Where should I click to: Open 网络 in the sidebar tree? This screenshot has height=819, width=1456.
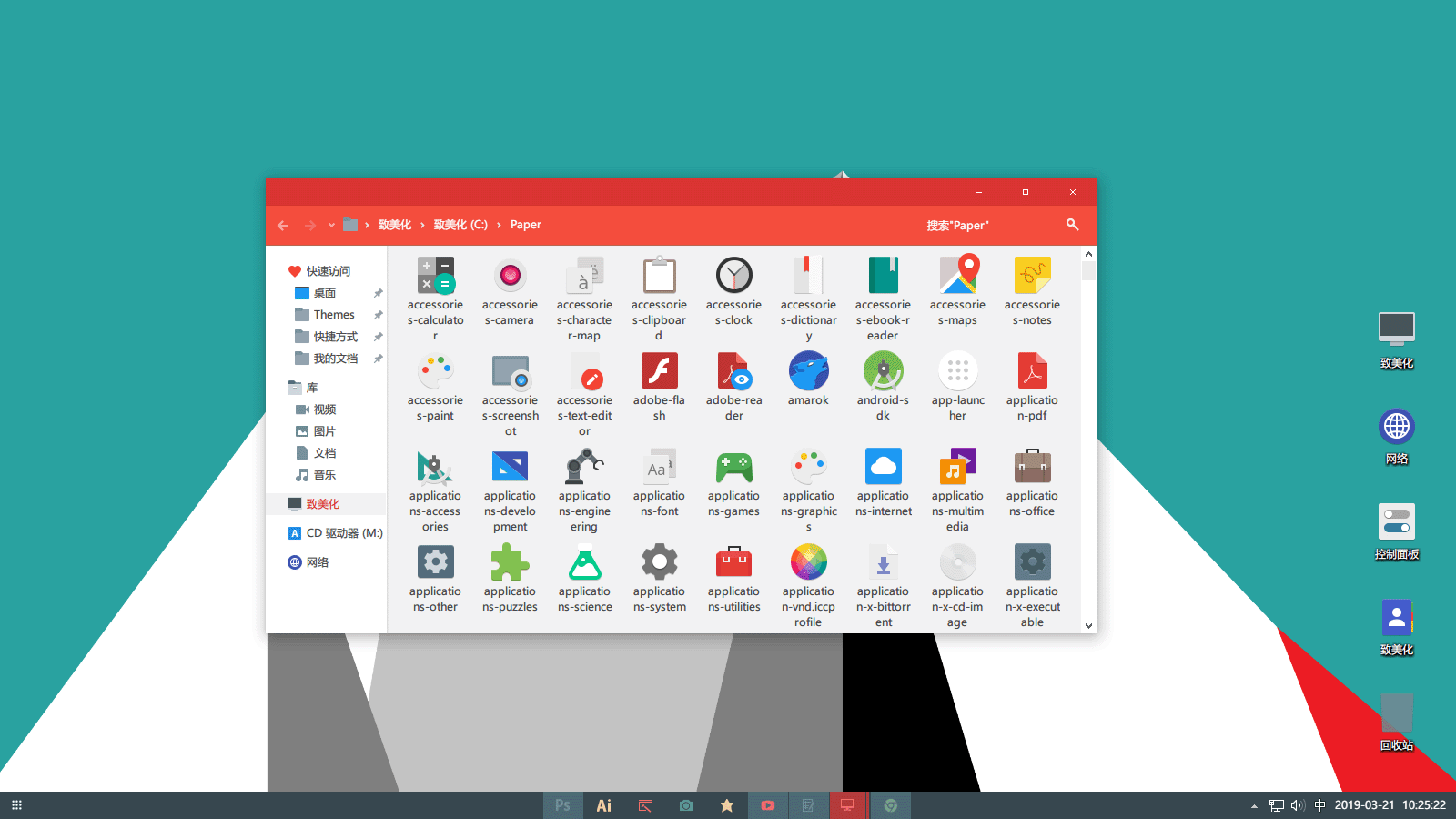coord(308,562)
